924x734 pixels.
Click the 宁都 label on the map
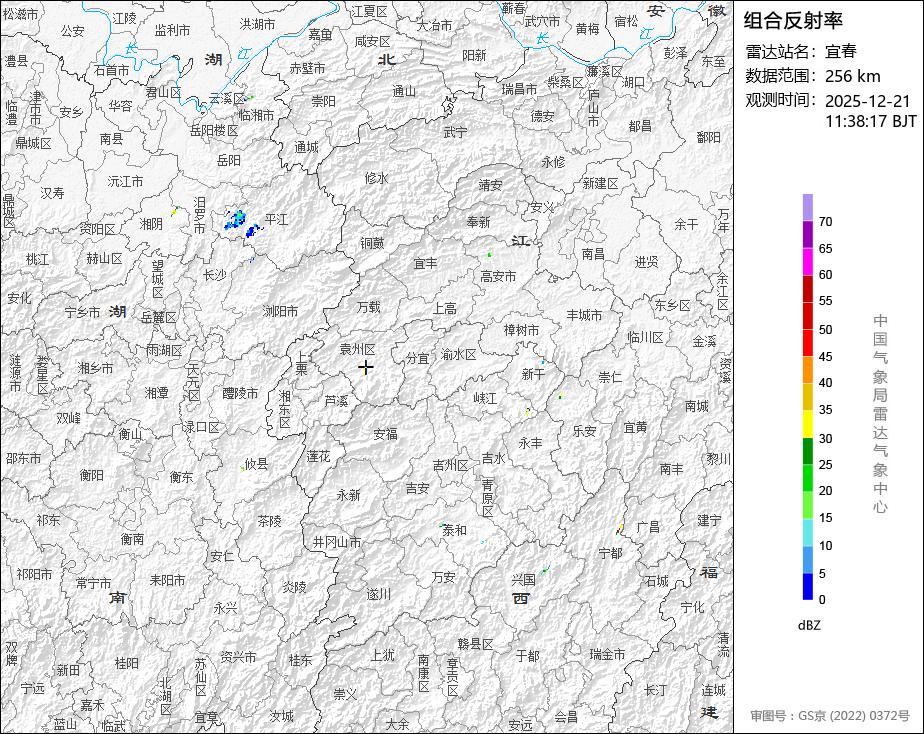click(610, 553)
